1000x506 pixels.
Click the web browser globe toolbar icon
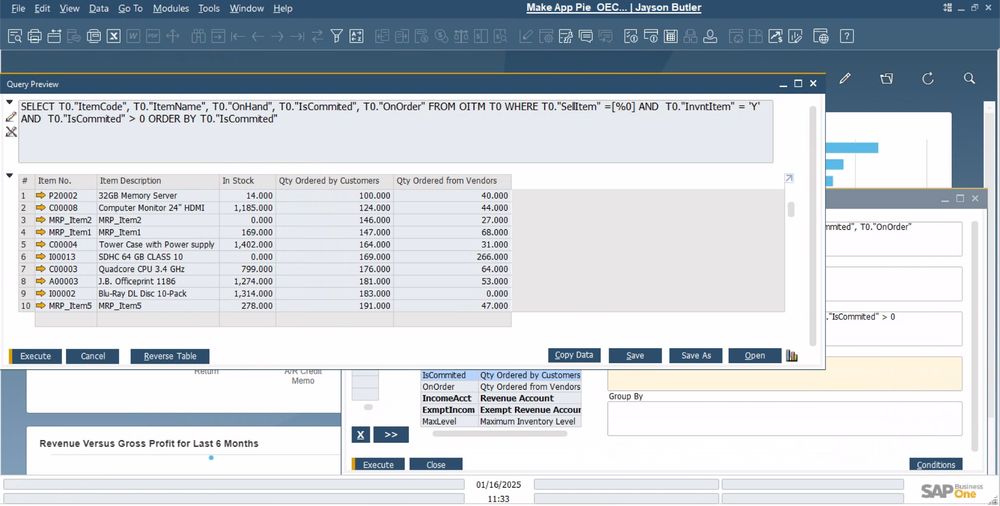pyautogui.click(x=821, y=36)
